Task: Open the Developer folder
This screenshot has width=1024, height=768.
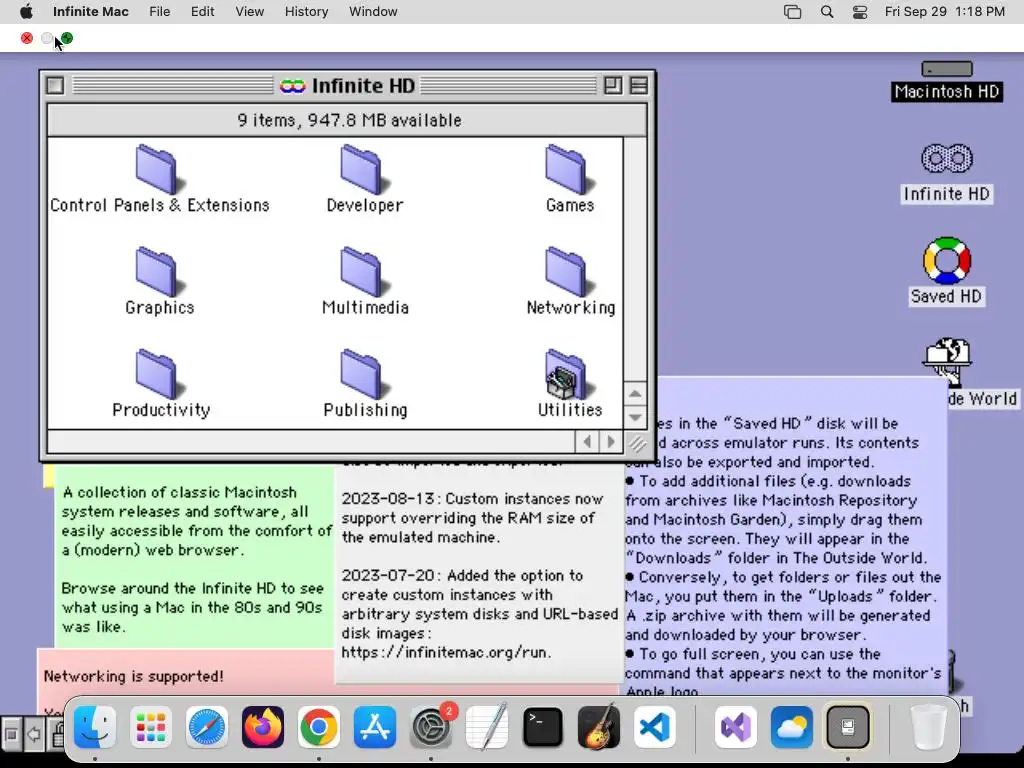Action: pos(364,179)
